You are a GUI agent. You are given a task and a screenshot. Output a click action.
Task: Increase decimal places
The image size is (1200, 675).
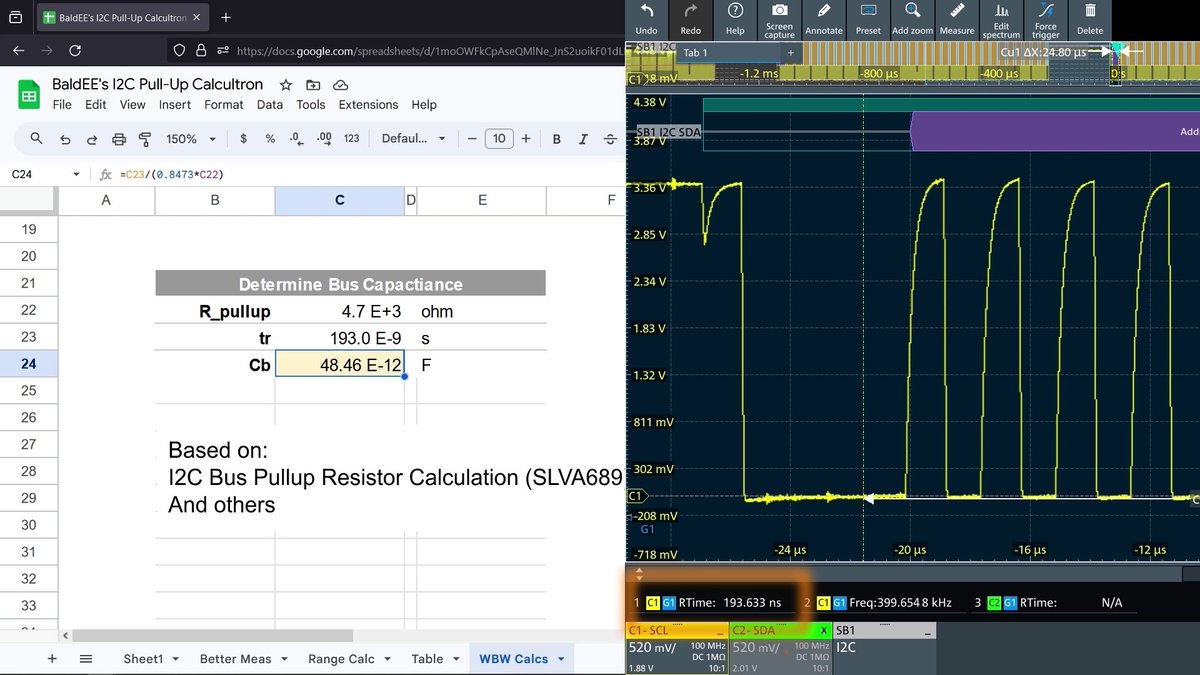323,139
